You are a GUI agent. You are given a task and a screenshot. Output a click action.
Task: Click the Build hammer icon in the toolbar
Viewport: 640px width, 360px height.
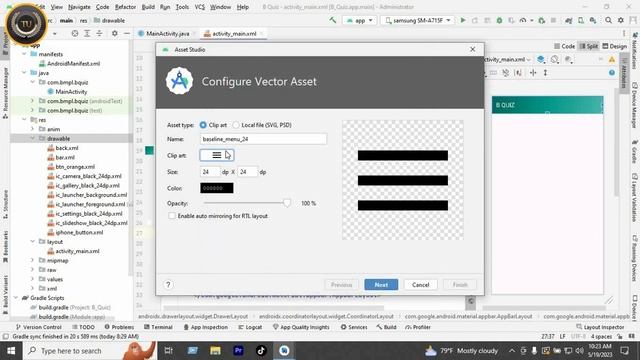(x=333, y=20)
